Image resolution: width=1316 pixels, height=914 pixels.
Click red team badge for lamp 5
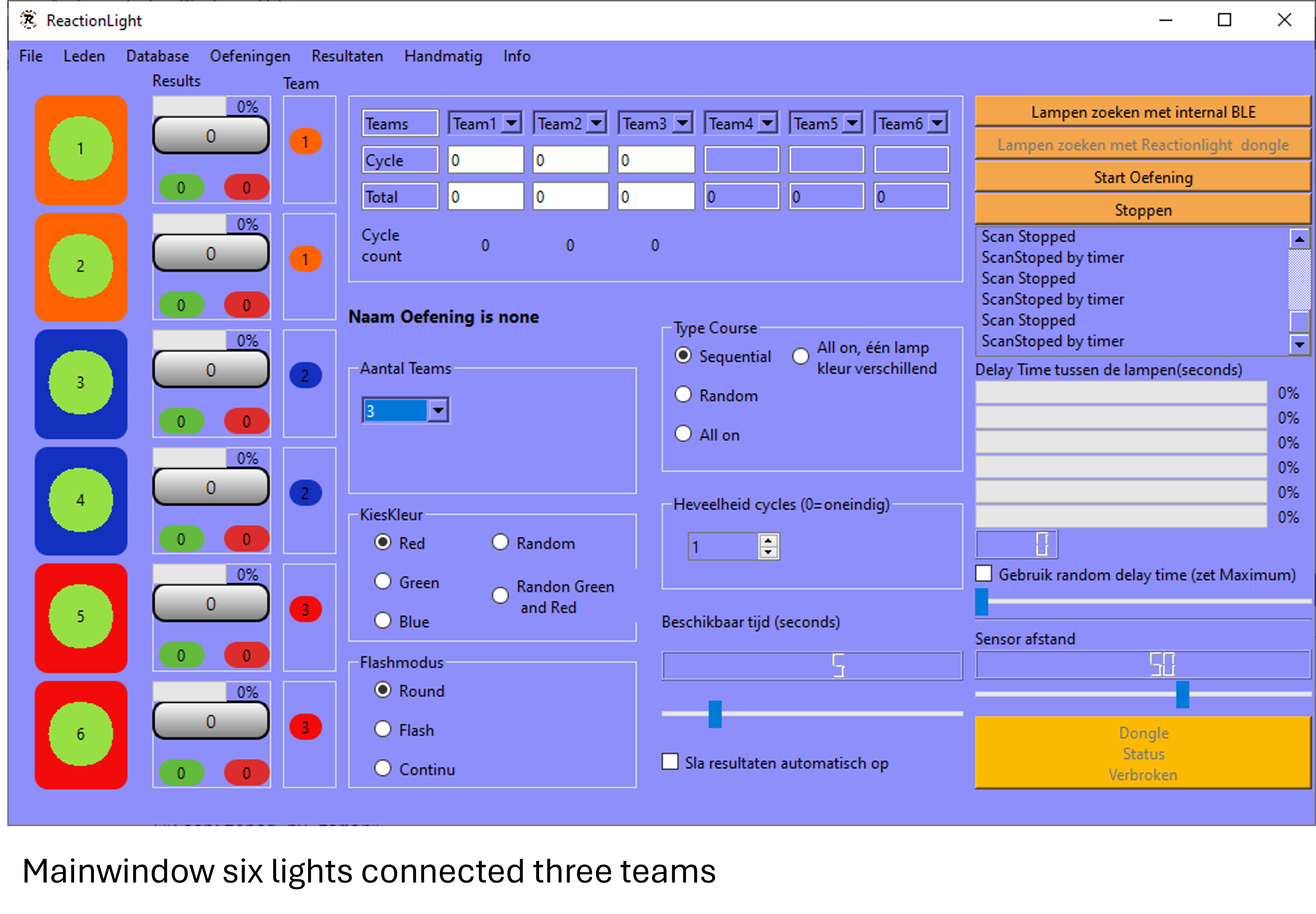(x=305, y=610)
